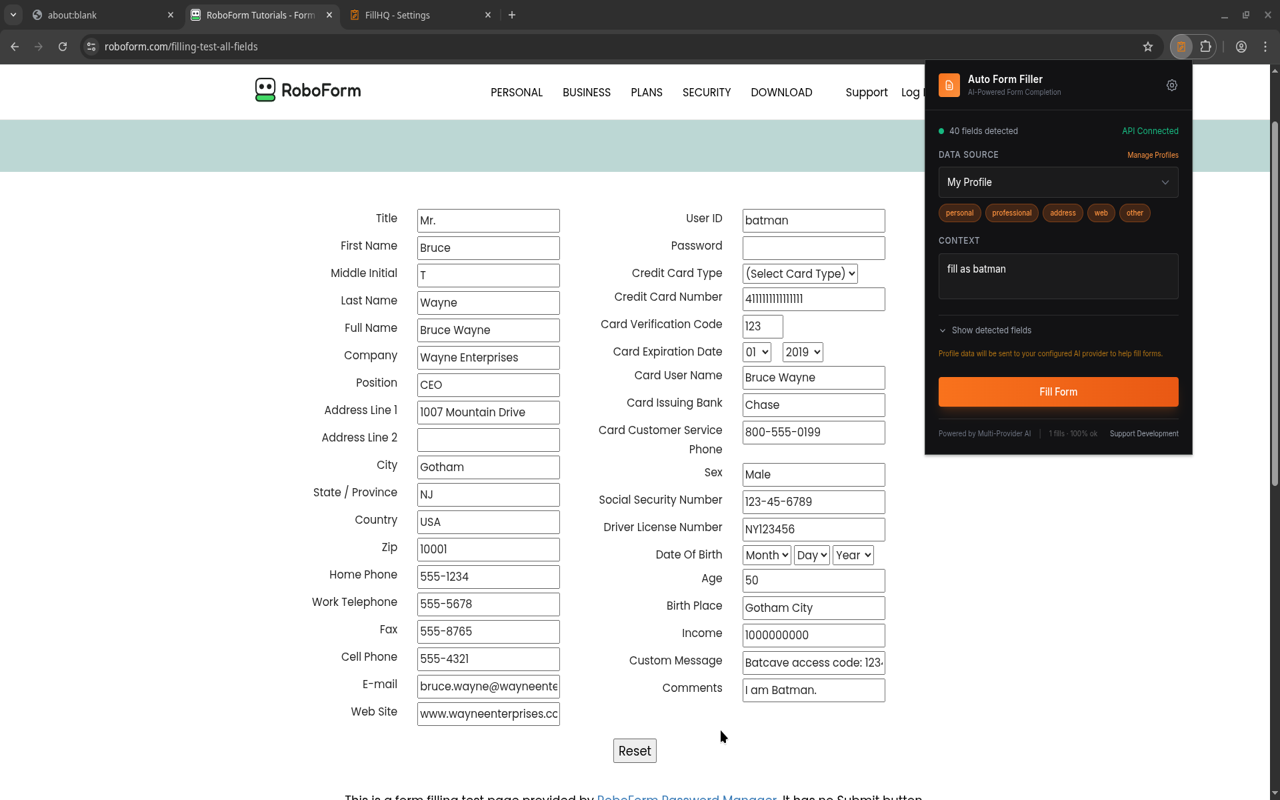The height and width of the screenshot is (800, 1280).
Task: Go back to previous page
Action: click(14, 46)
